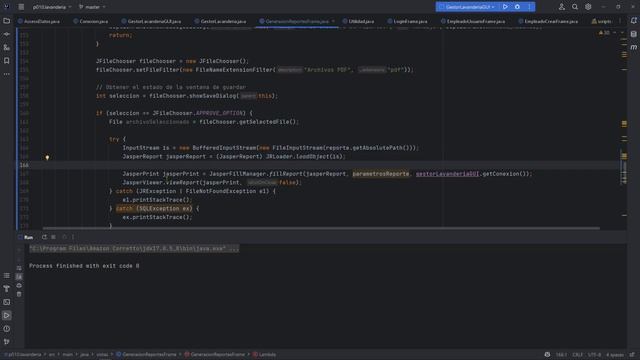
Task: Open the Build tool window hammer
Action: [x=7, y=289]
